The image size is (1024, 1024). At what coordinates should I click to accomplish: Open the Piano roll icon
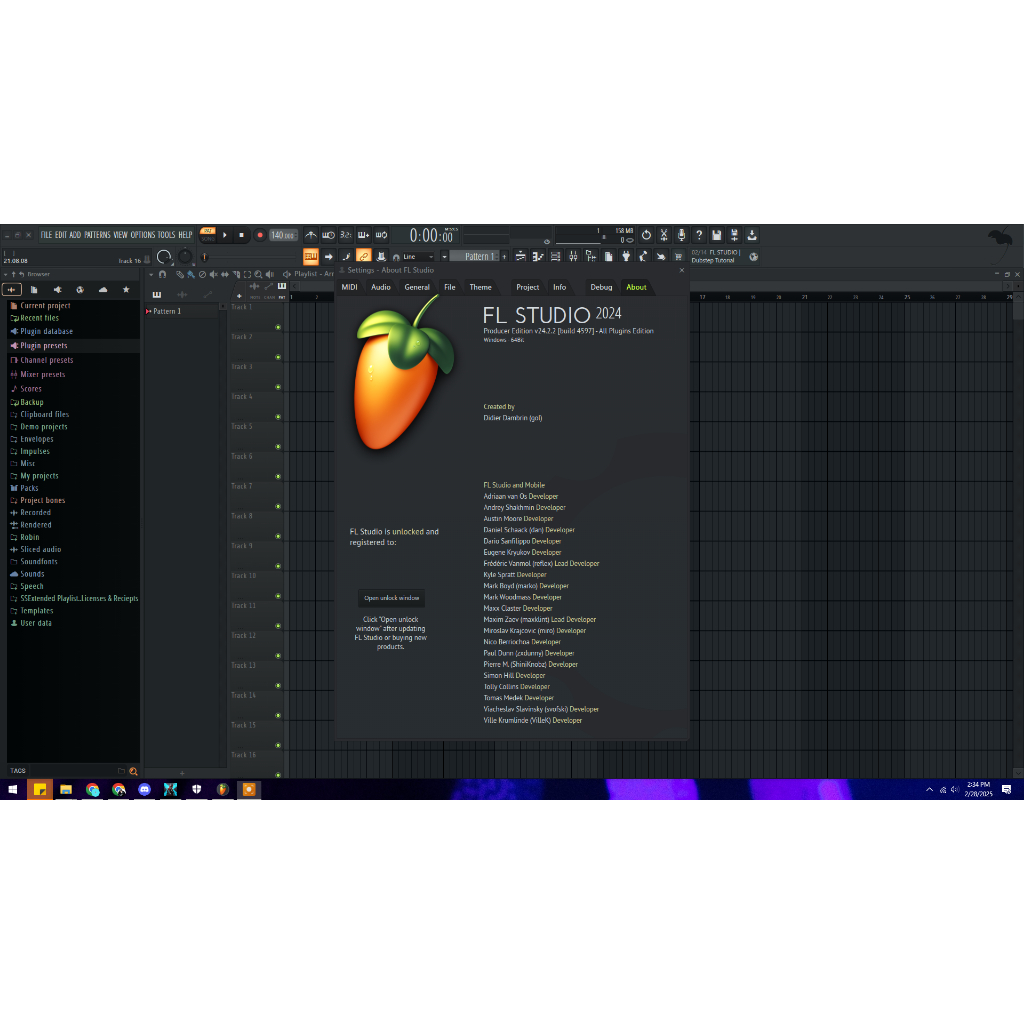(x=538, y=256)
